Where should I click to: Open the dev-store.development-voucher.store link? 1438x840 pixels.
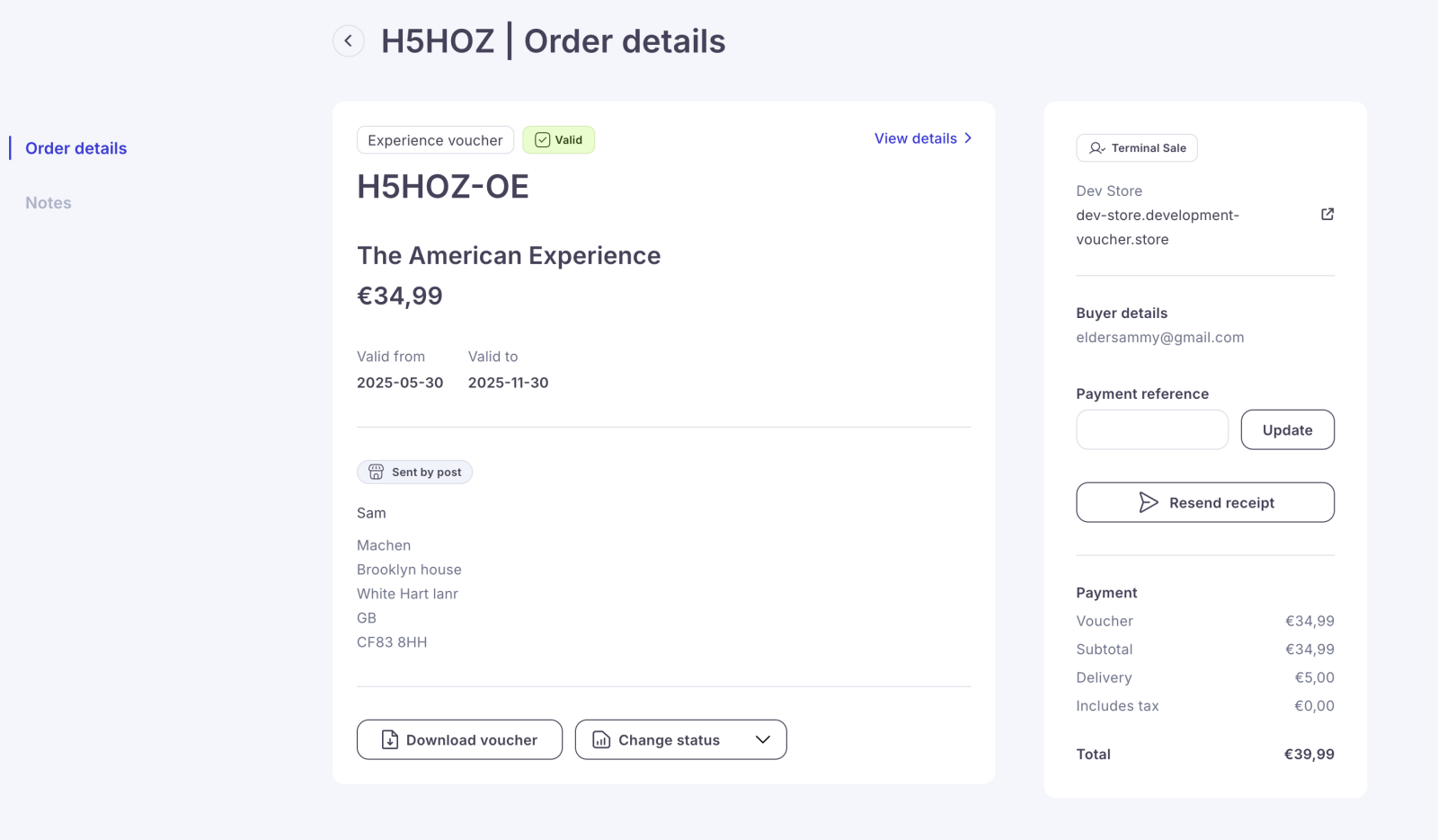[1158, 227]
